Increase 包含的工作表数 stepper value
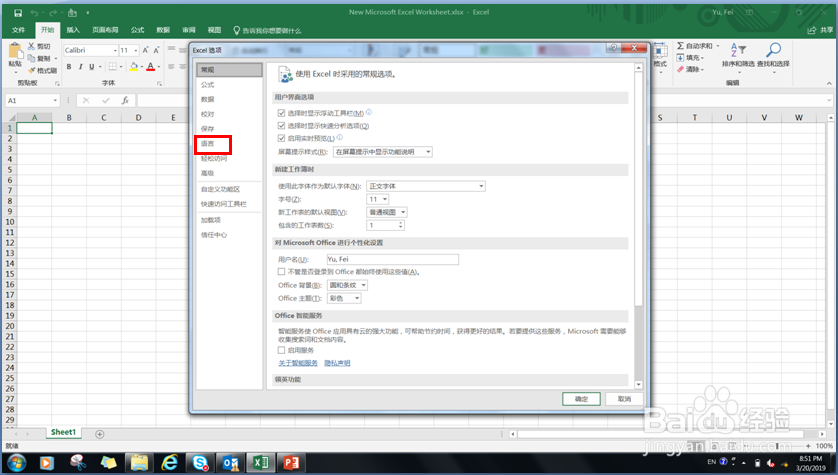 click(400, 223)
